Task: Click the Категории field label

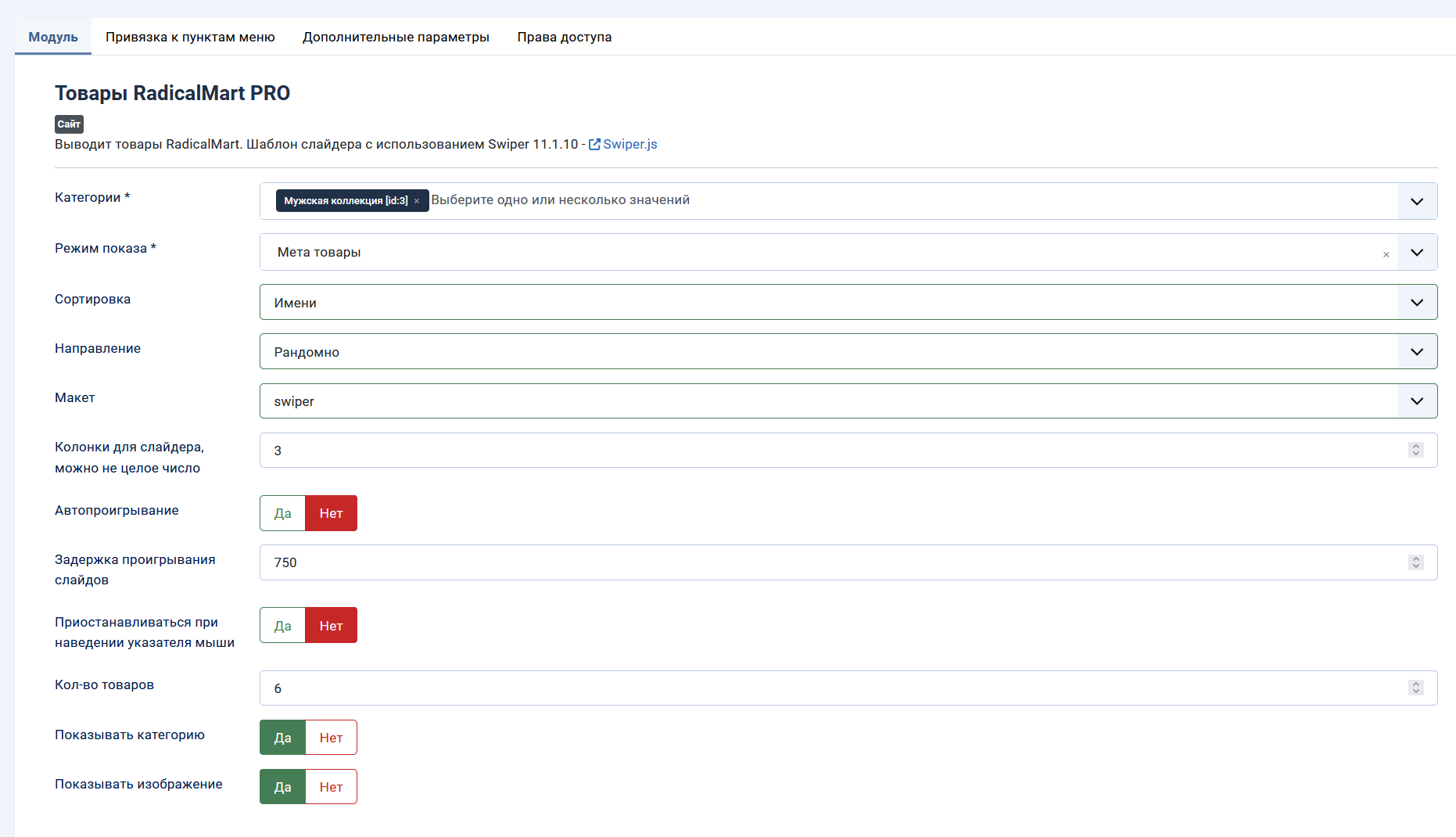Action: 92,197
